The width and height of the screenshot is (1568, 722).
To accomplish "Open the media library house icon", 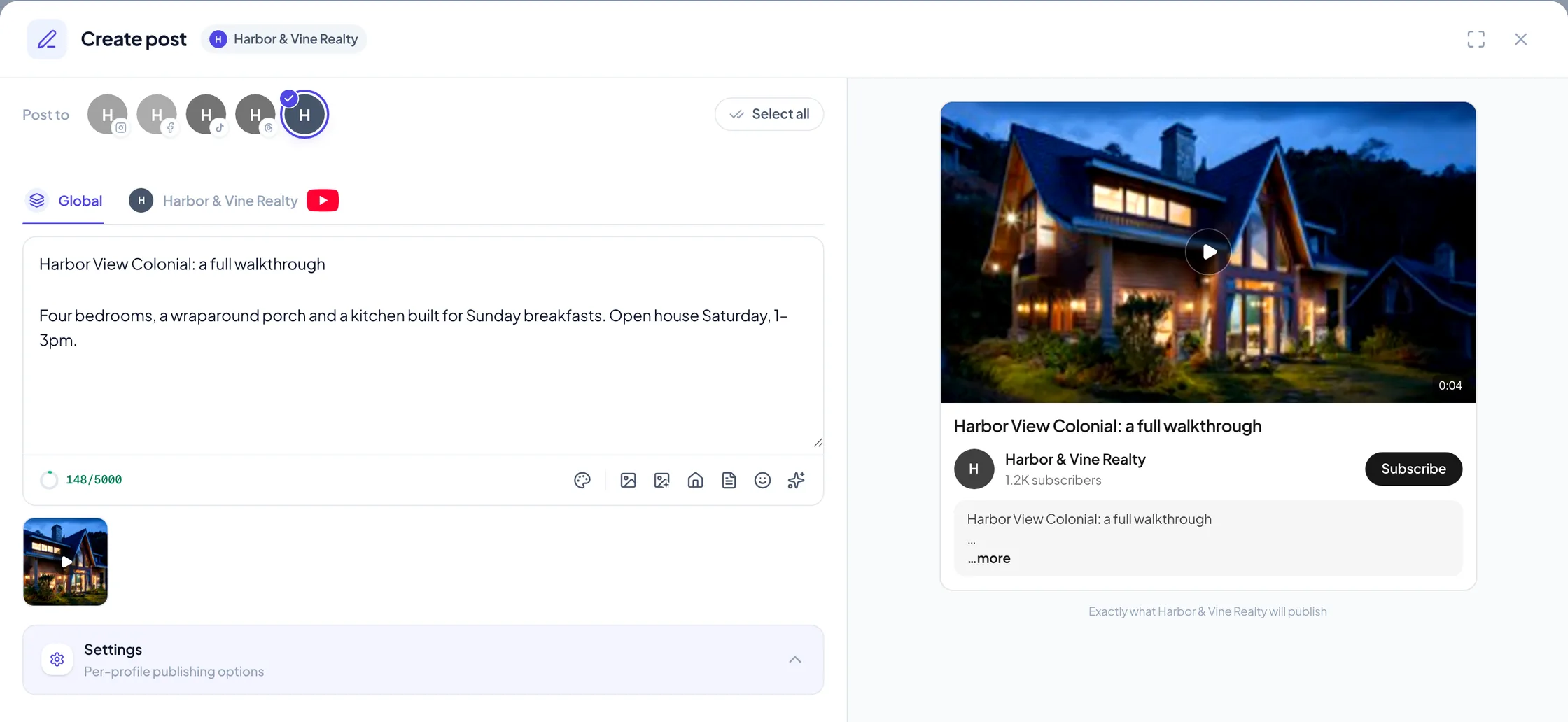I will pyautogui.click(x=695, y=480).
